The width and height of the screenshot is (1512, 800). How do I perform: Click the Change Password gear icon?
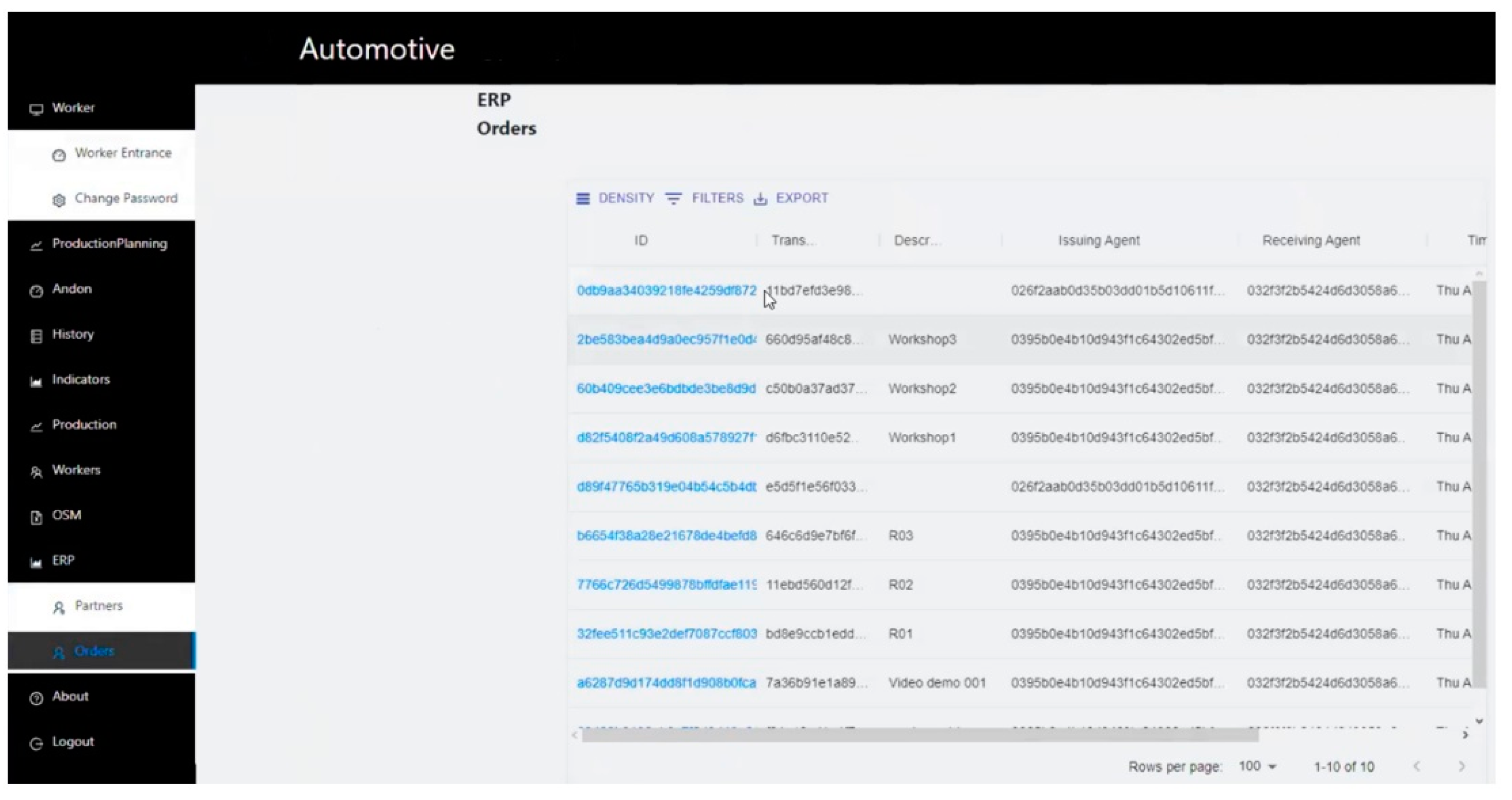pyautogui.click(x=59, y=200)
